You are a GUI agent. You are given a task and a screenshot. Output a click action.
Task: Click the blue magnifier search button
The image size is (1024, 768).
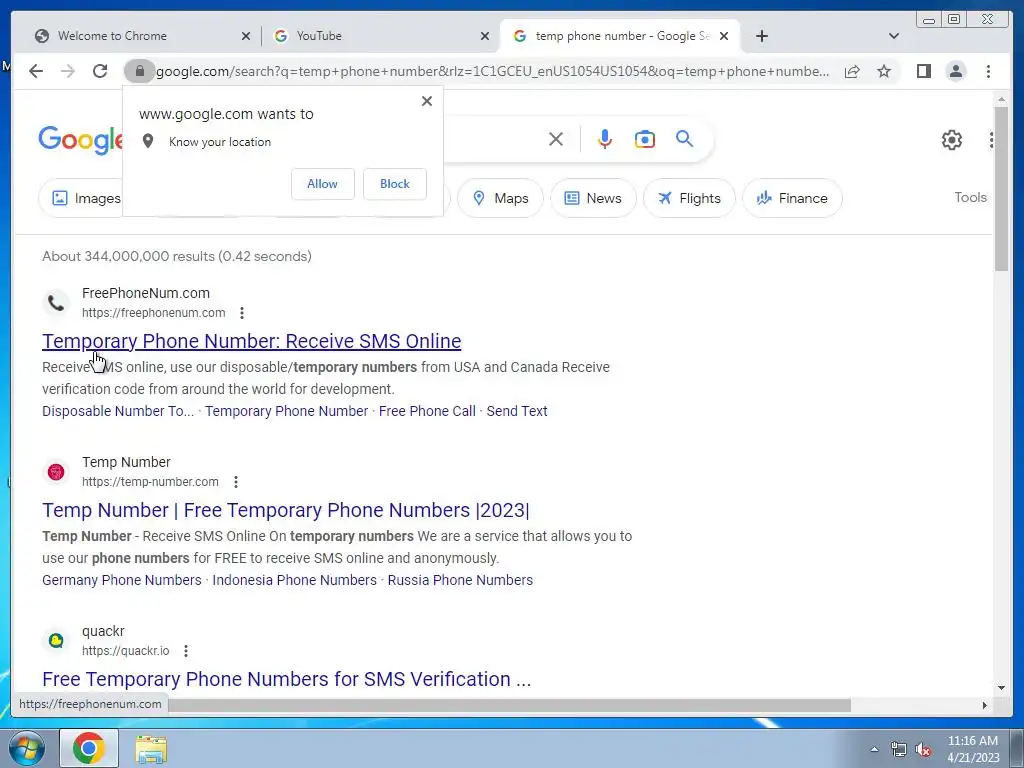point(684,139)
